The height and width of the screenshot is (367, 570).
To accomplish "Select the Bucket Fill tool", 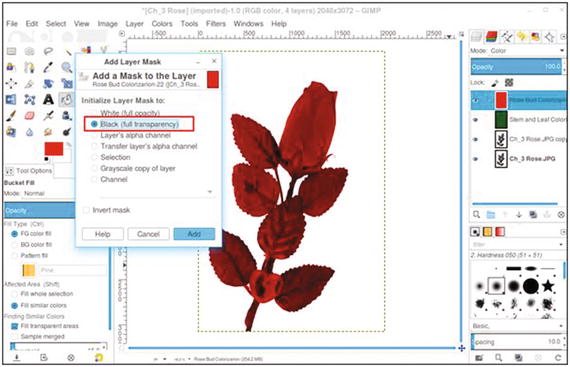I will 67,100.
